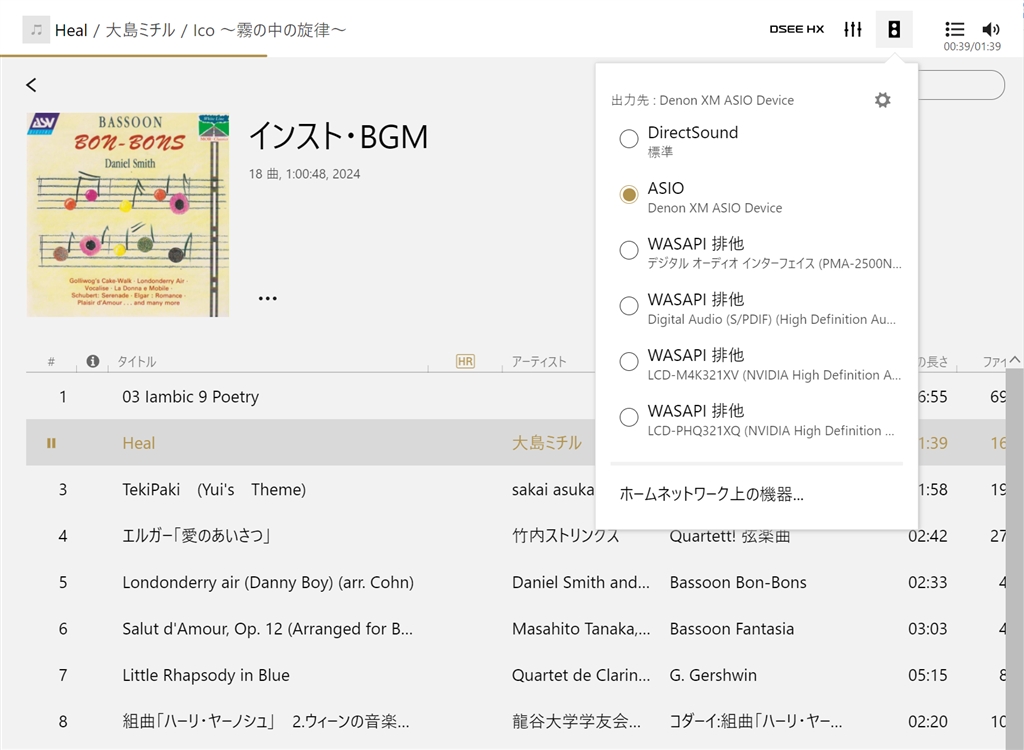Sort by タイトル column header
The height and width of the screenshot is (750, 1024).
click(136, 361)
